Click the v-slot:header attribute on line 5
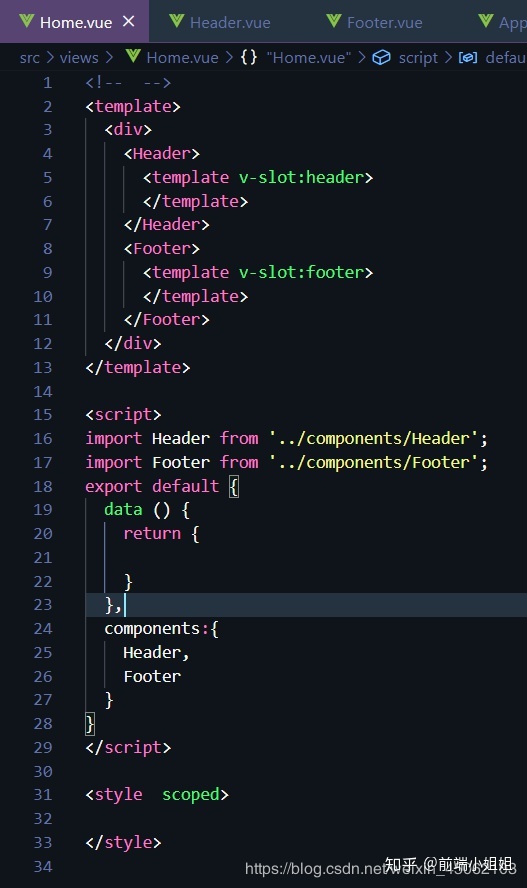Screen dimensions: 527x888 coord(301,178)
